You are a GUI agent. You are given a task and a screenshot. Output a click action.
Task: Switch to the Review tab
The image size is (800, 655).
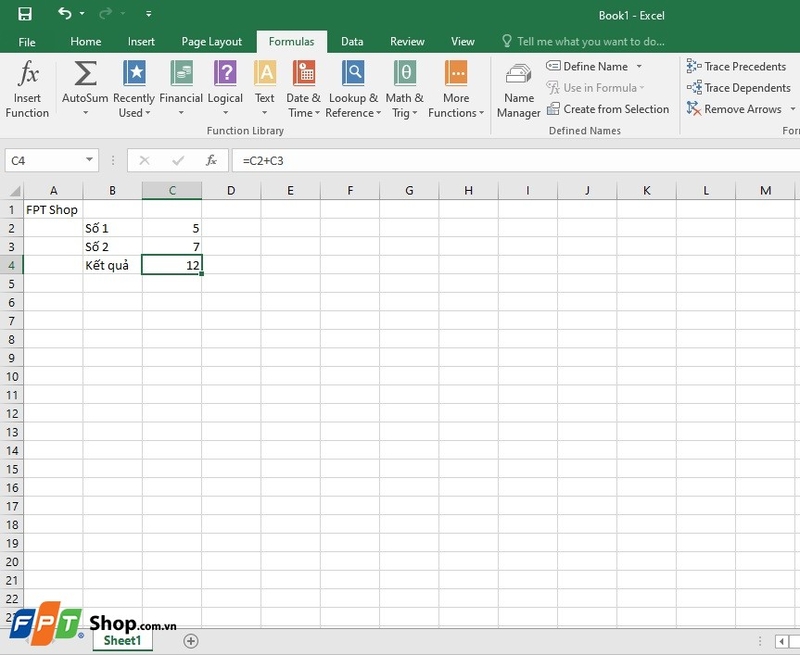tap(407, 42)
